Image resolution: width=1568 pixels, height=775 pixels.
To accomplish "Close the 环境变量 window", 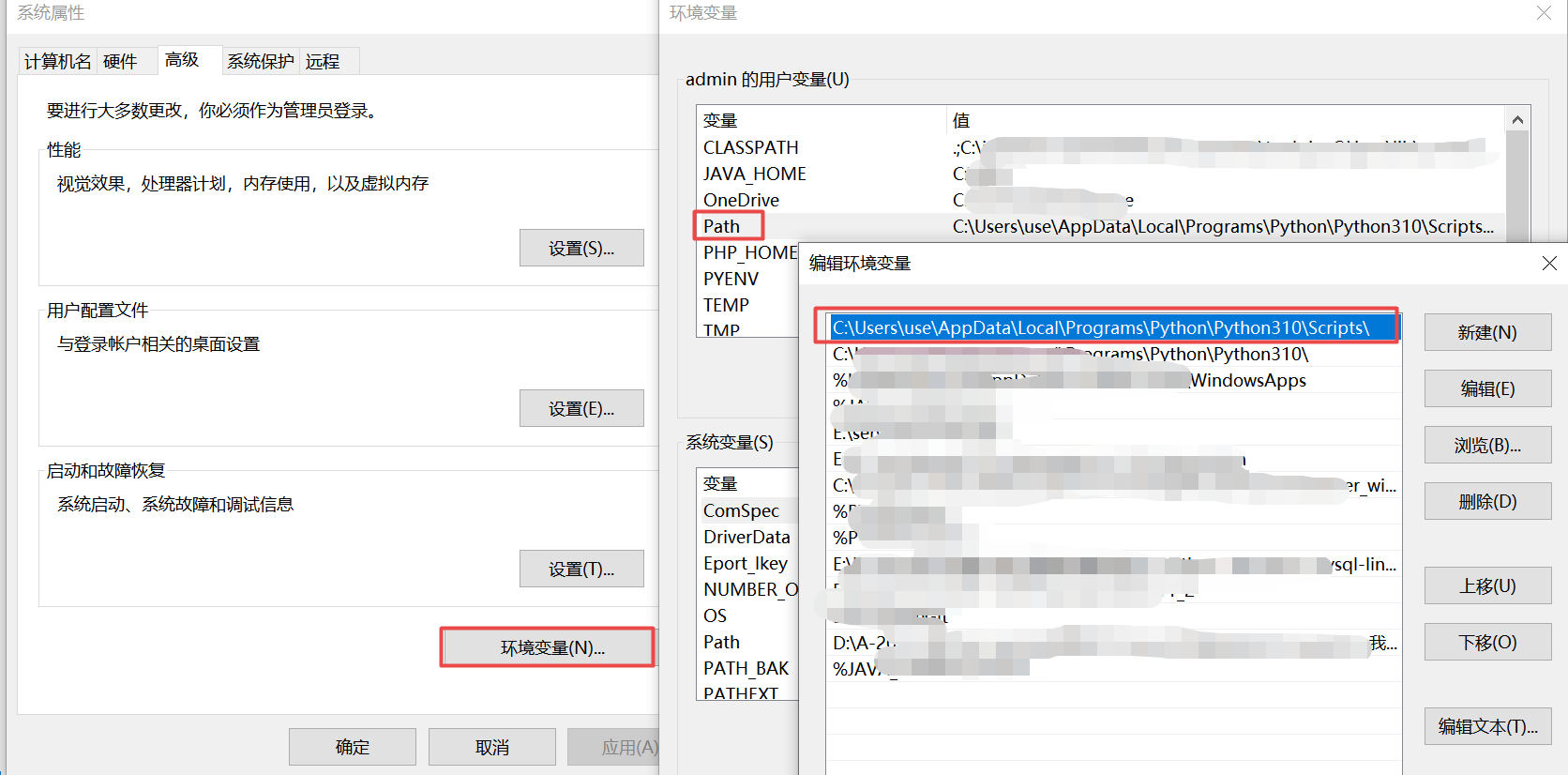I will coord(1544,13).
